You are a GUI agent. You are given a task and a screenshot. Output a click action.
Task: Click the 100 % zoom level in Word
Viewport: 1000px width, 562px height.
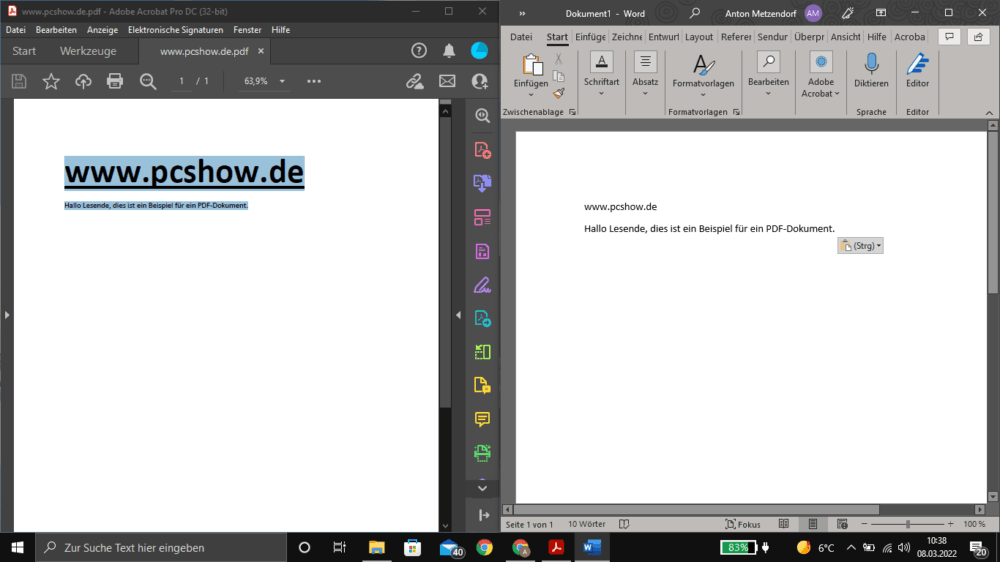(x=974, y=524)
